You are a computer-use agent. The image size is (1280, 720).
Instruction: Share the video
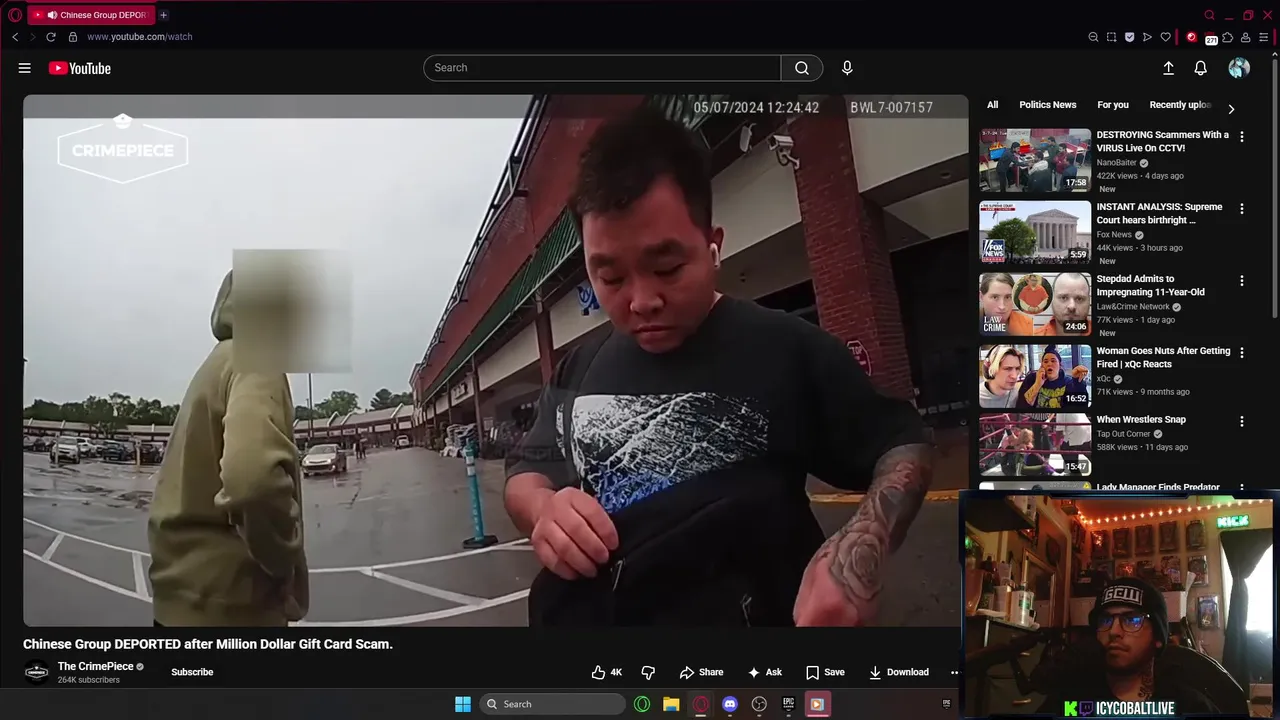701,672
